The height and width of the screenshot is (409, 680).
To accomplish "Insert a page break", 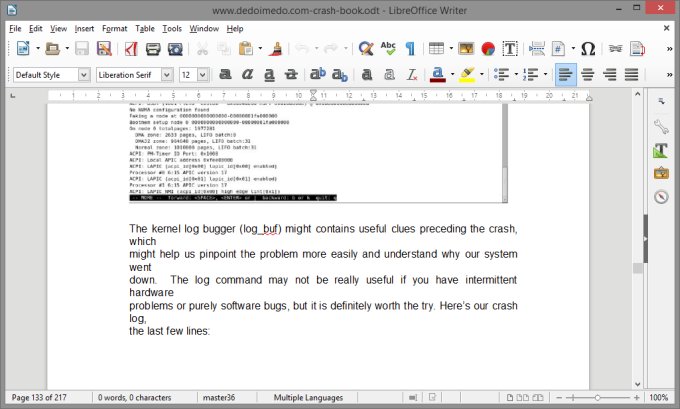I will 537,49.
